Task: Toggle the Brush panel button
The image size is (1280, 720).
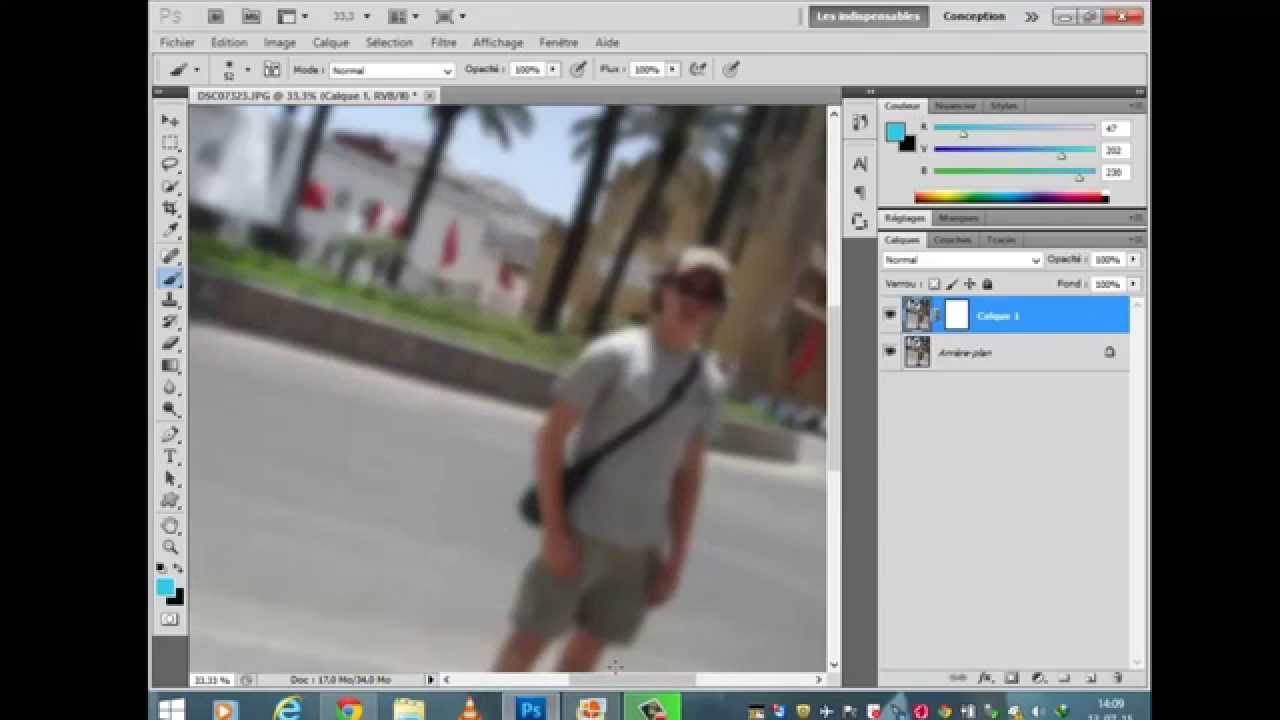Action: (271, 70)
